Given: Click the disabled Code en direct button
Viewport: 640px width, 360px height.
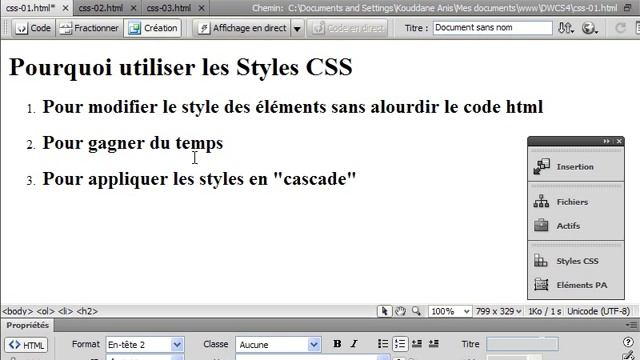Looking at the screenshot, I should [x=348, y=28].
